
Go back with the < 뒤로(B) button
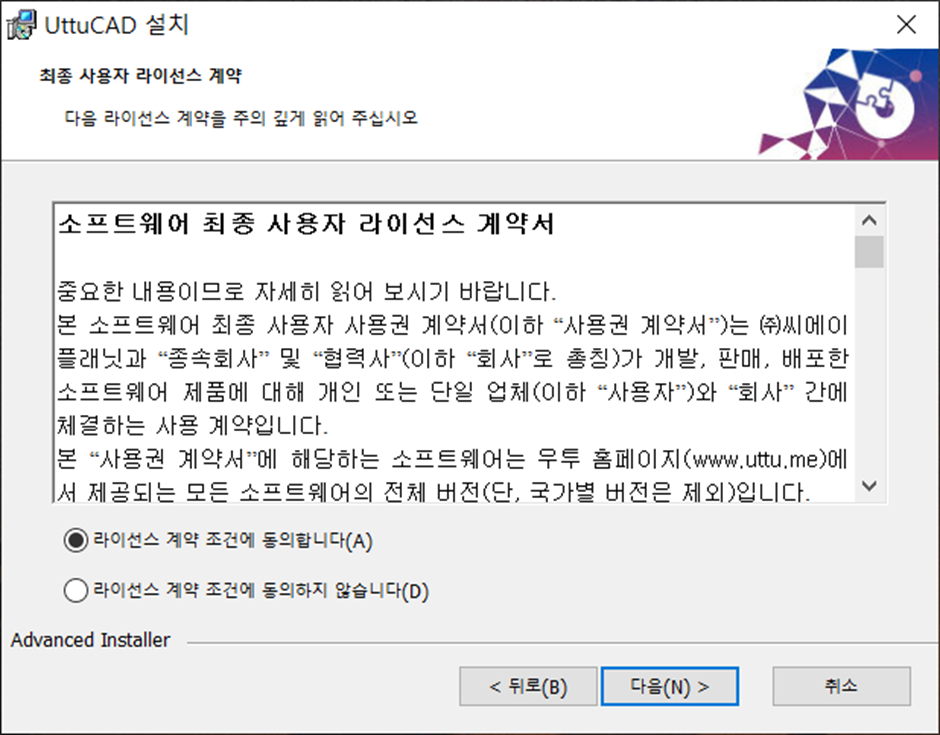pos(528,686)
